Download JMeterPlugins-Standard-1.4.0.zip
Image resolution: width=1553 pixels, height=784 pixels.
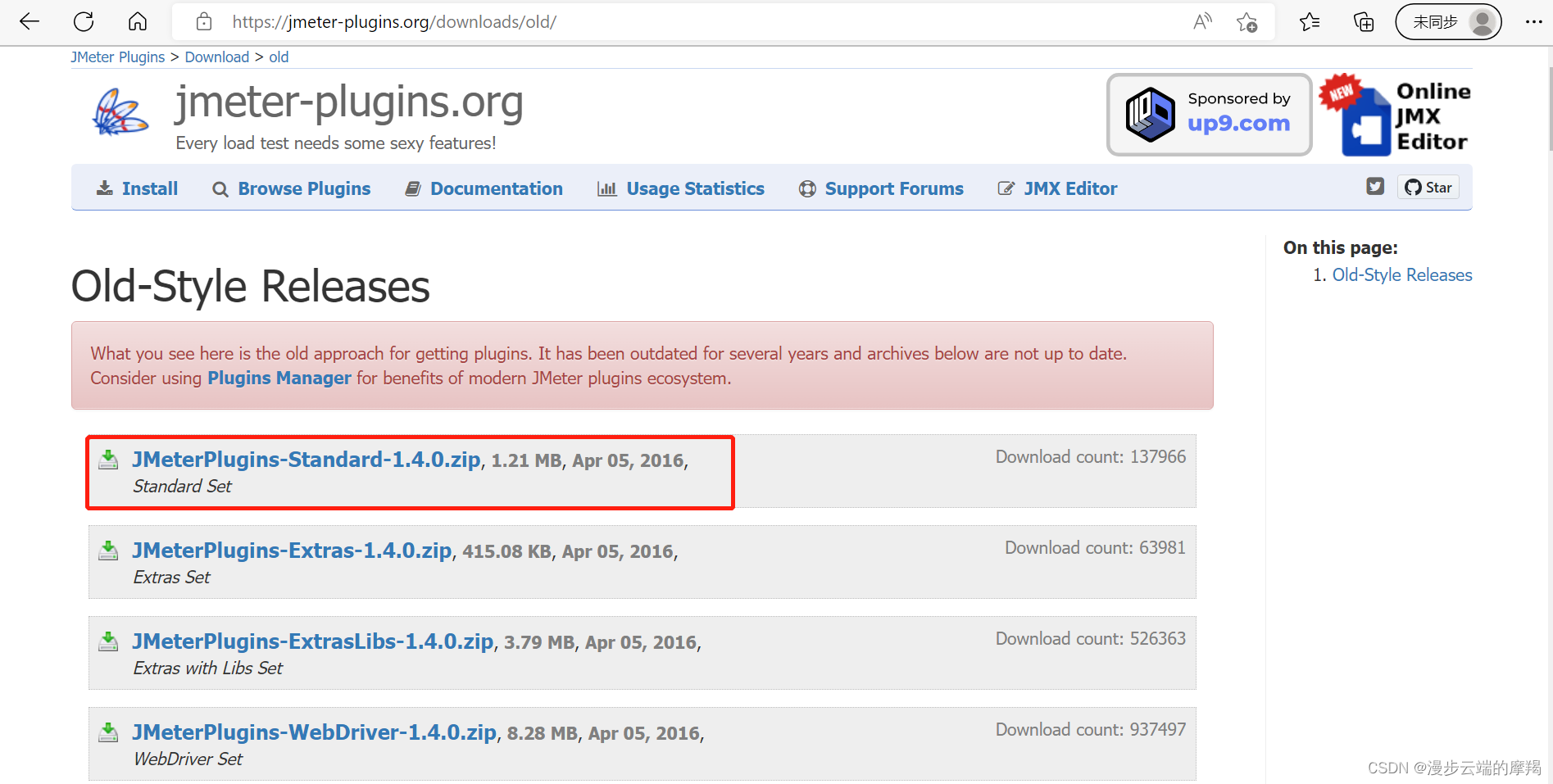coord(307,460)
